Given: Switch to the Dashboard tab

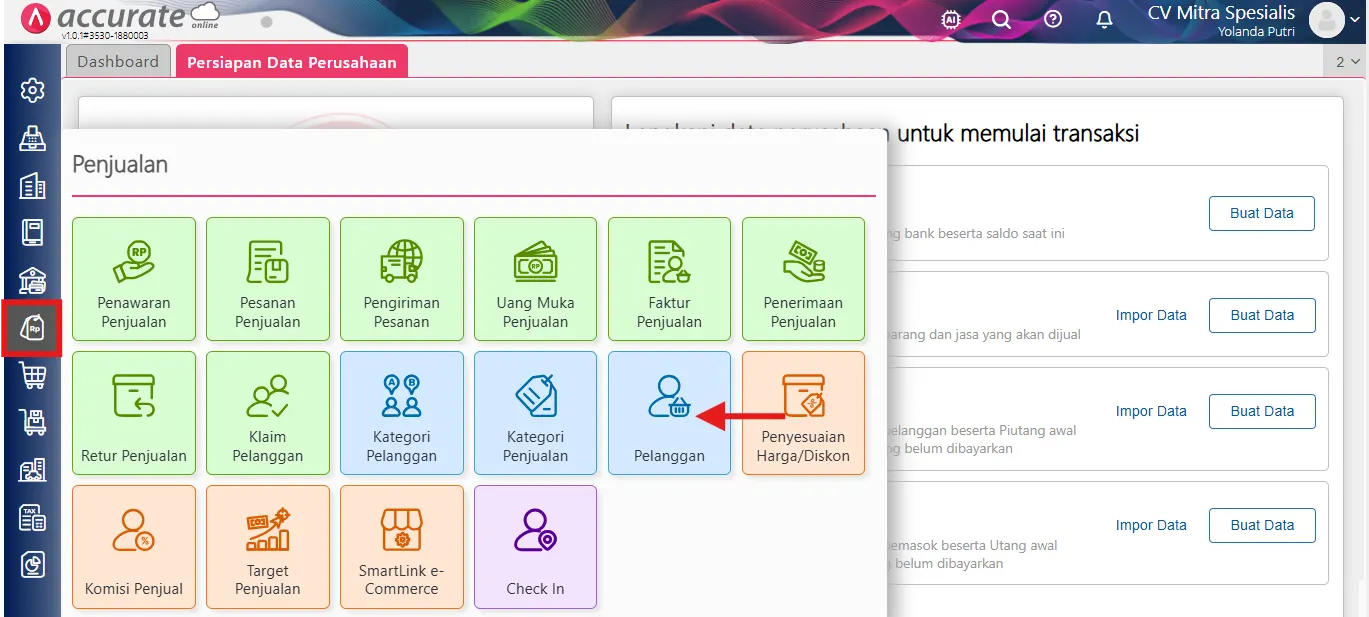Looking at the screenshot, I should coord(117,60).
